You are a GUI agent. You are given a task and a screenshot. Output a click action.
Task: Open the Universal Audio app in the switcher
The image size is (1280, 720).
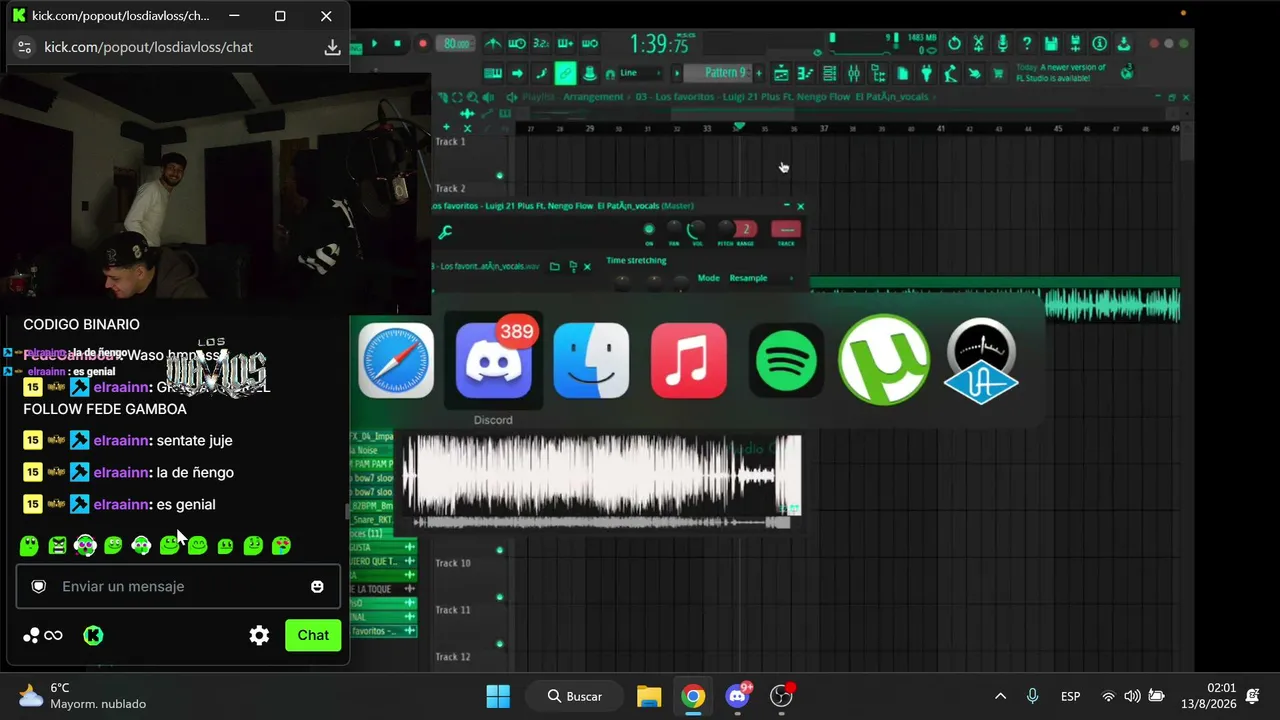pos(981,360)
